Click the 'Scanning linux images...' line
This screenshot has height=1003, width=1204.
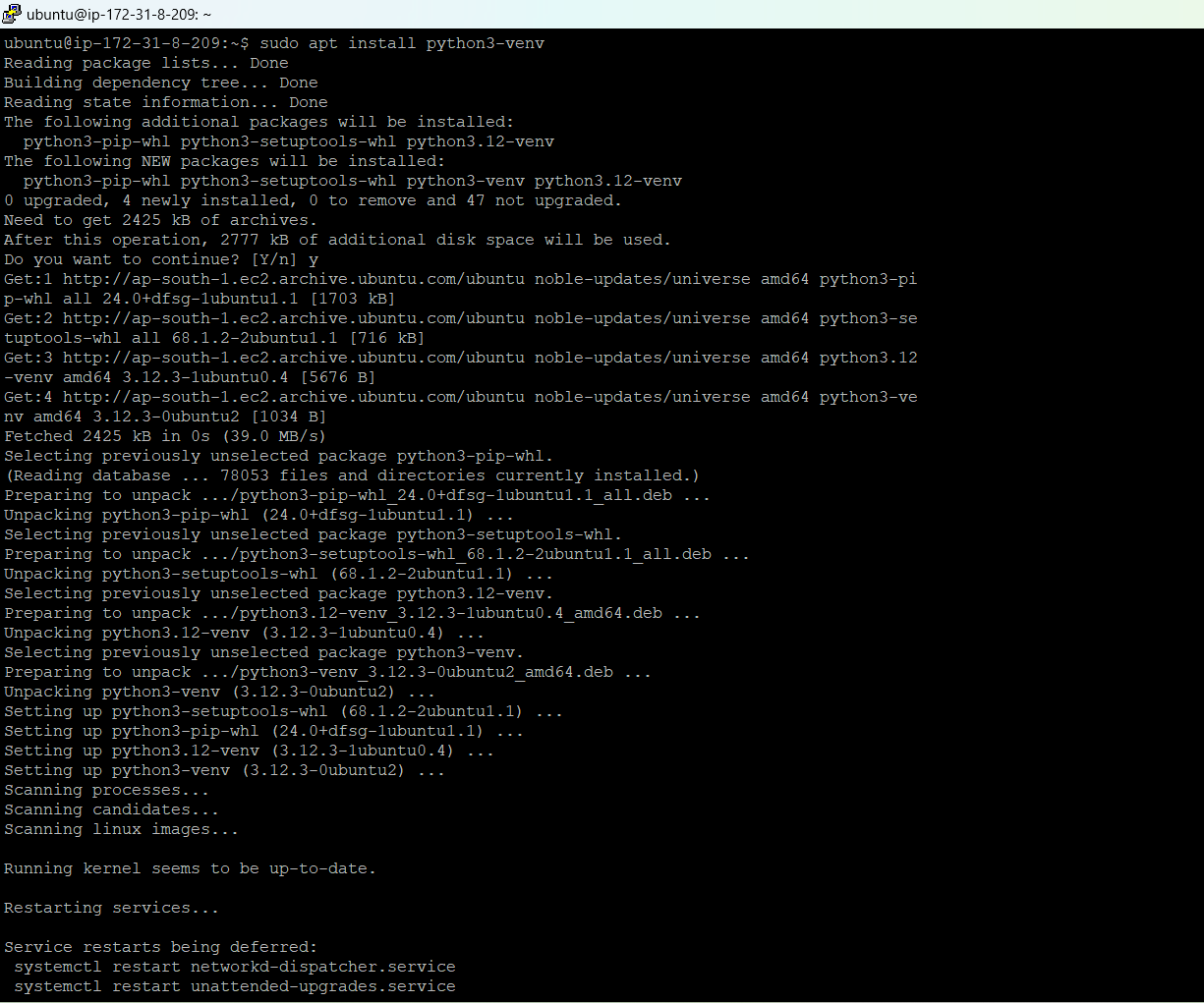tap(122, 829)
